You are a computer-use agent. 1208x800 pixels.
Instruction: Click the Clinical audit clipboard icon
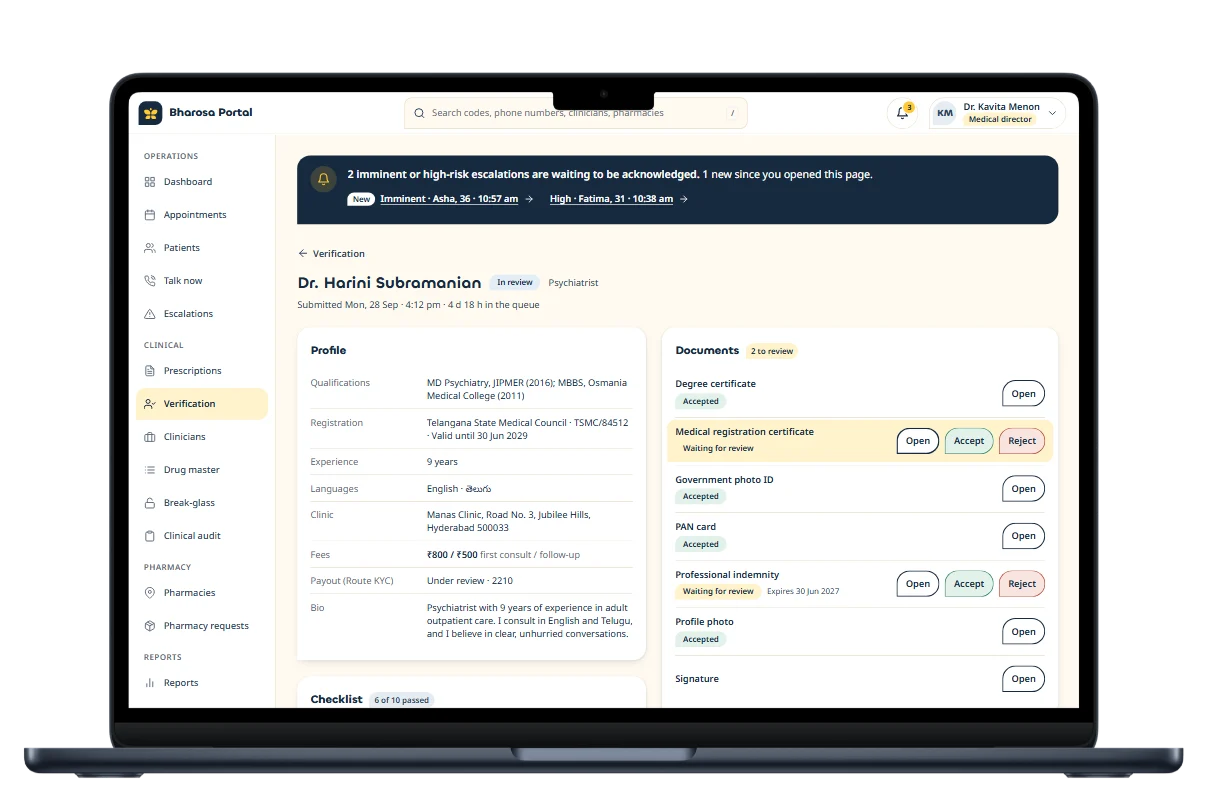(x=150, y=536)
